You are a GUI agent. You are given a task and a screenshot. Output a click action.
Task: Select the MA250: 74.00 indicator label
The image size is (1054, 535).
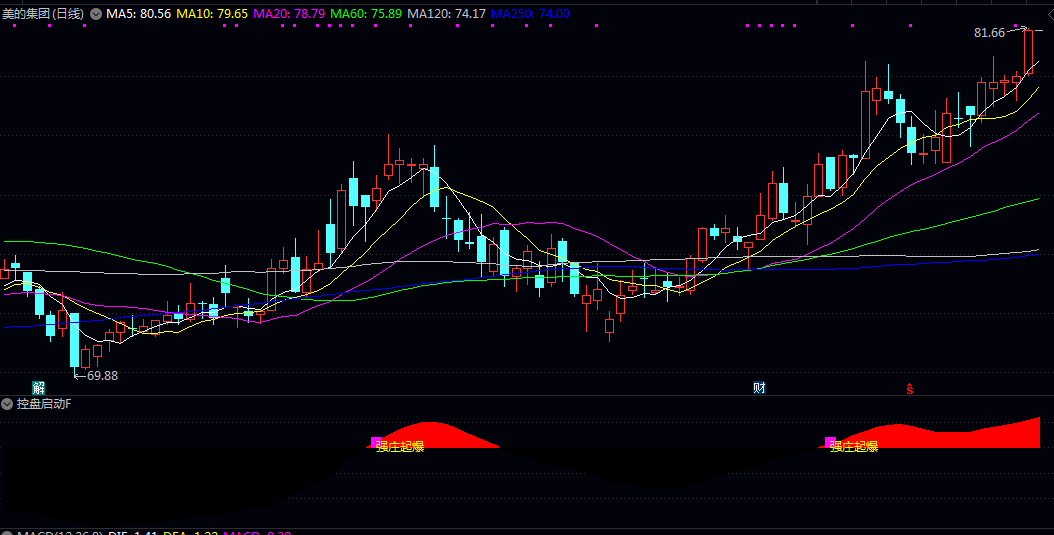coord(530,13)
